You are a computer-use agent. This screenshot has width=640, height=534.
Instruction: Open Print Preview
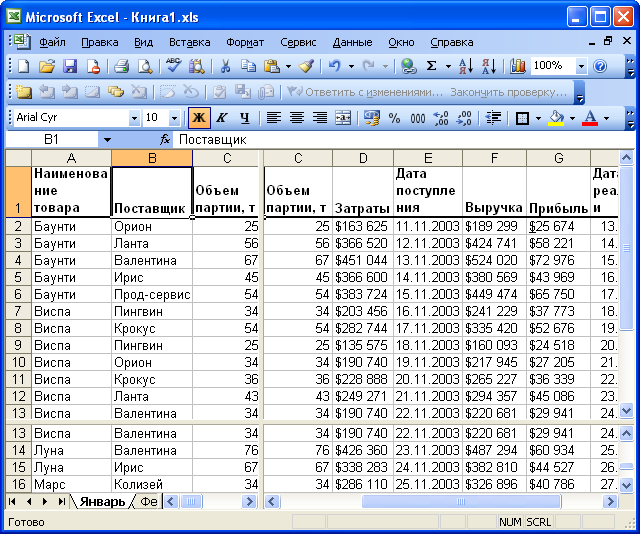(144, 66)
